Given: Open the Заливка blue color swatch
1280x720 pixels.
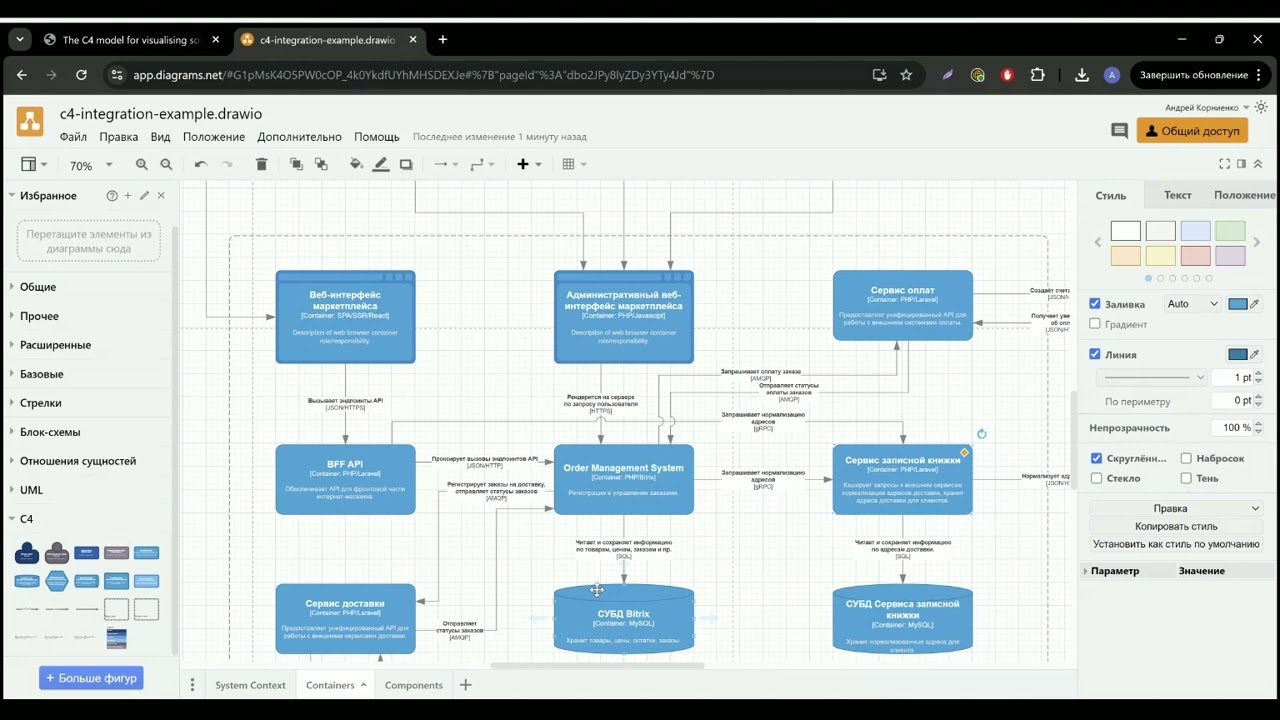Looking at the screenshot, I should 1238,304.
